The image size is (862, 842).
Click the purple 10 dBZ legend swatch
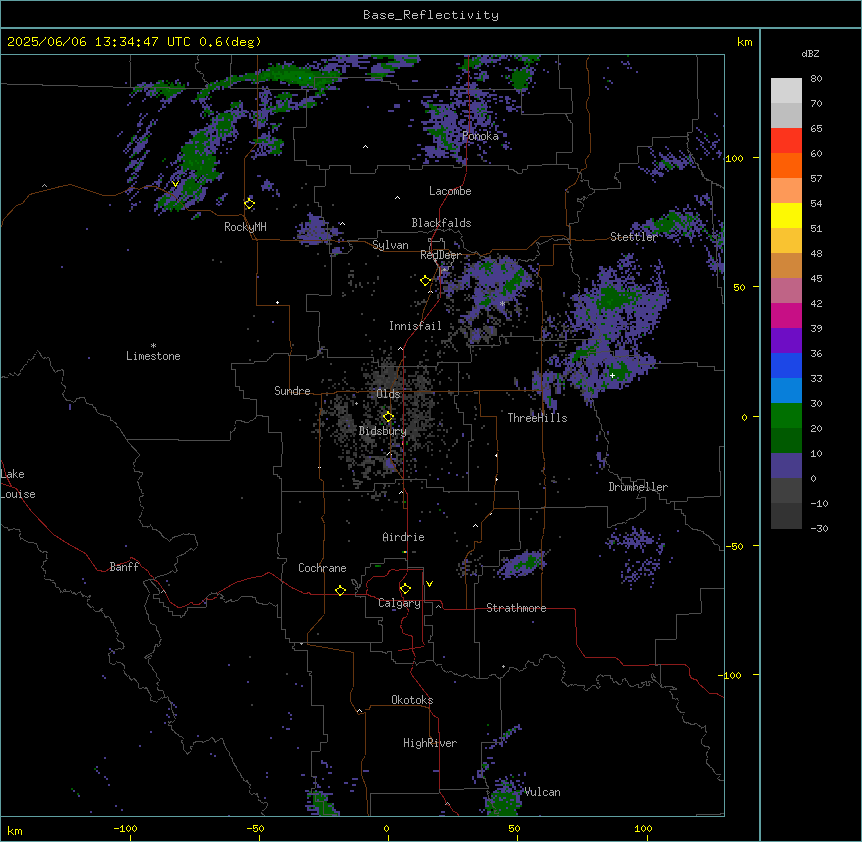[786, 466]
